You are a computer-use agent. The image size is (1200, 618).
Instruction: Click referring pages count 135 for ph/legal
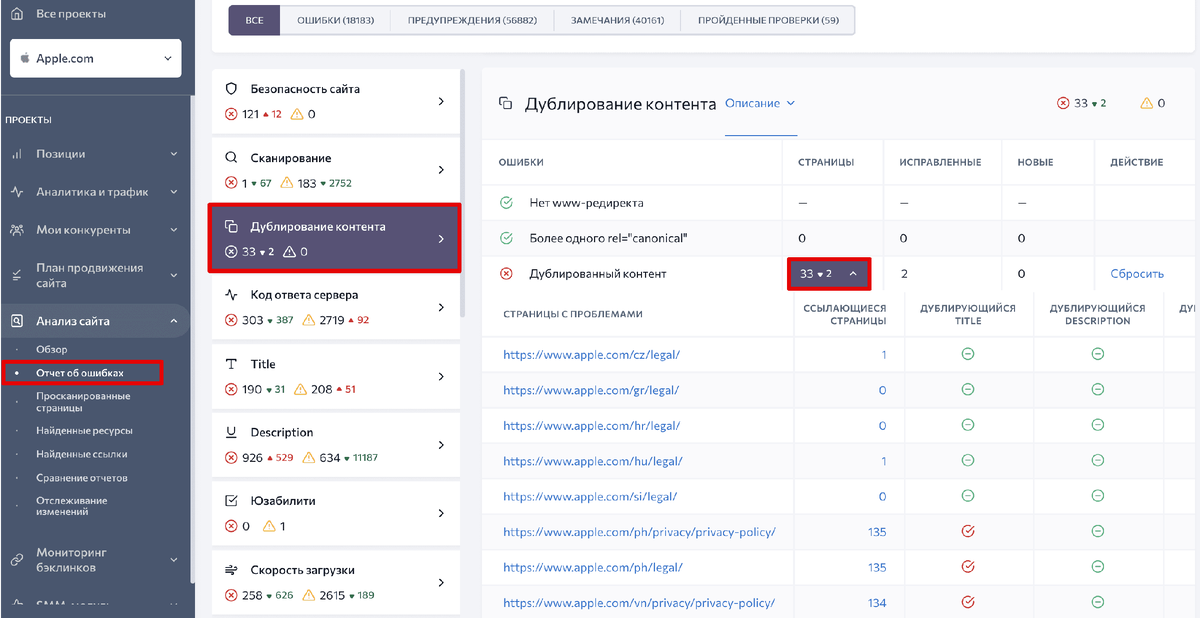[x=877, y=567]
